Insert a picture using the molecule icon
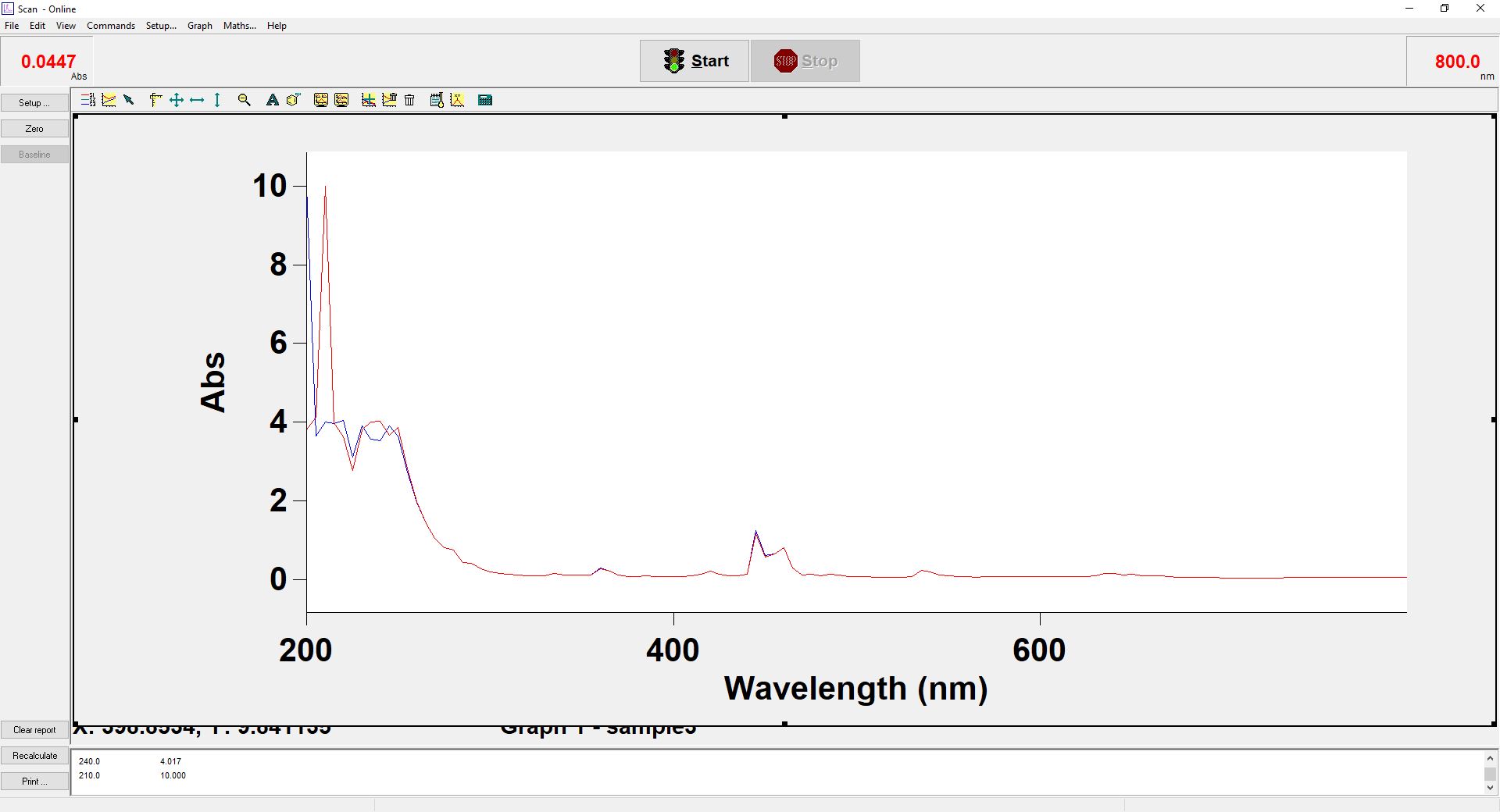The width and height of the screenshot is (1500, 812). tap(292, 100)
